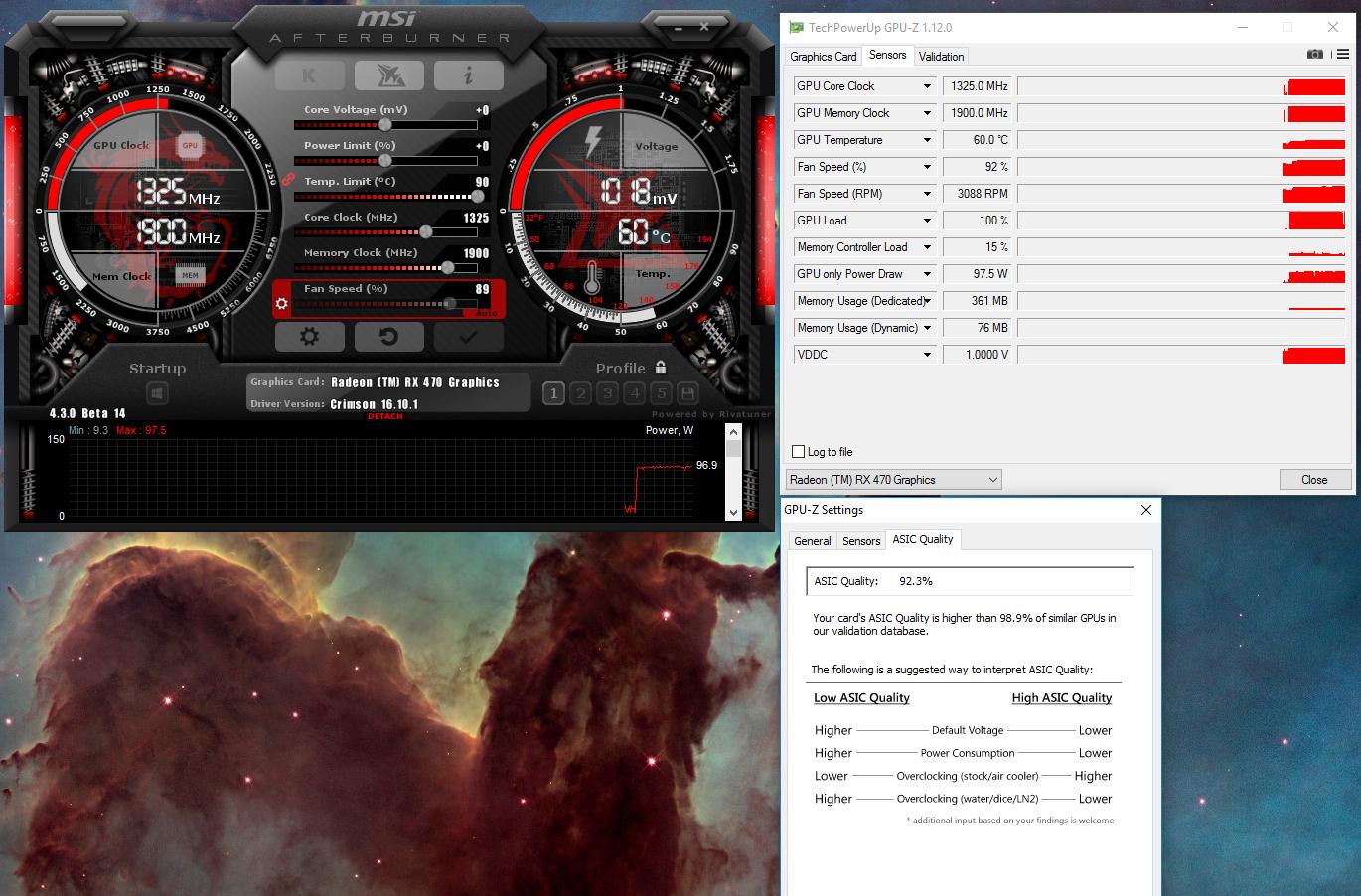This screenshot has width=1361, height=896.
Task: Click the Close button in GPU-Z
Action: click(x=1313, y=480)
